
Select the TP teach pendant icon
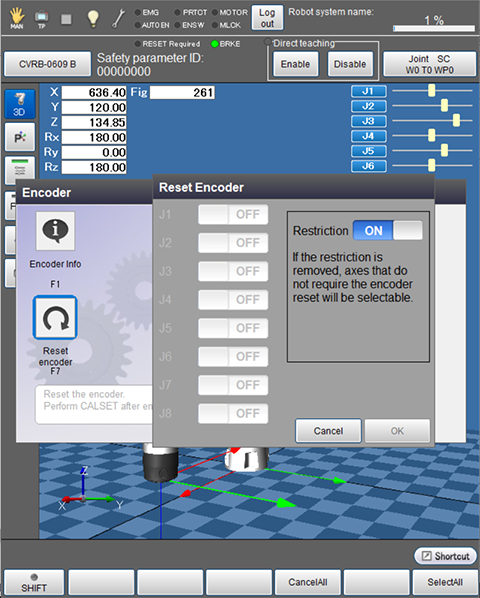(x=42, y=19)
